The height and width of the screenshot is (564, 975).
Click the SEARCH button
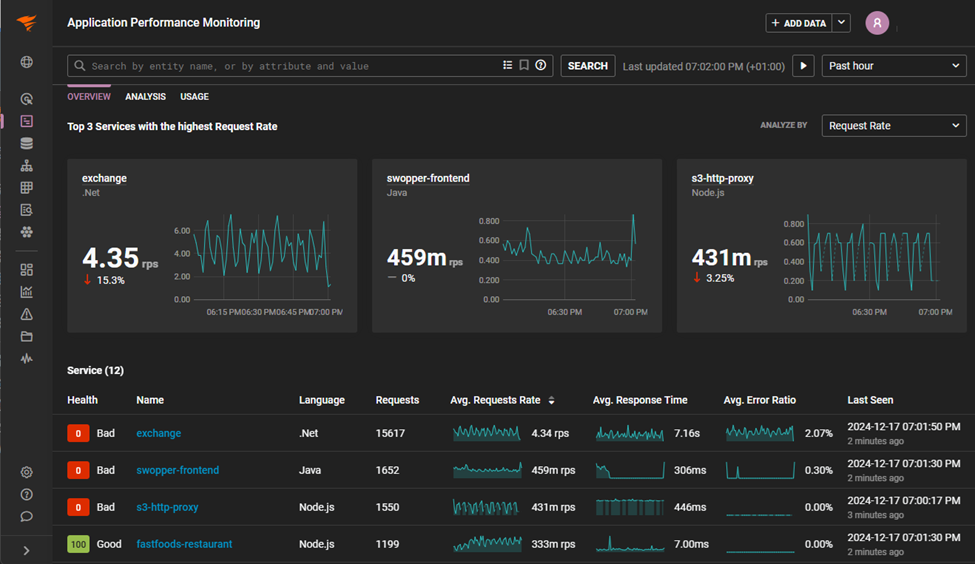coord(588,66)
